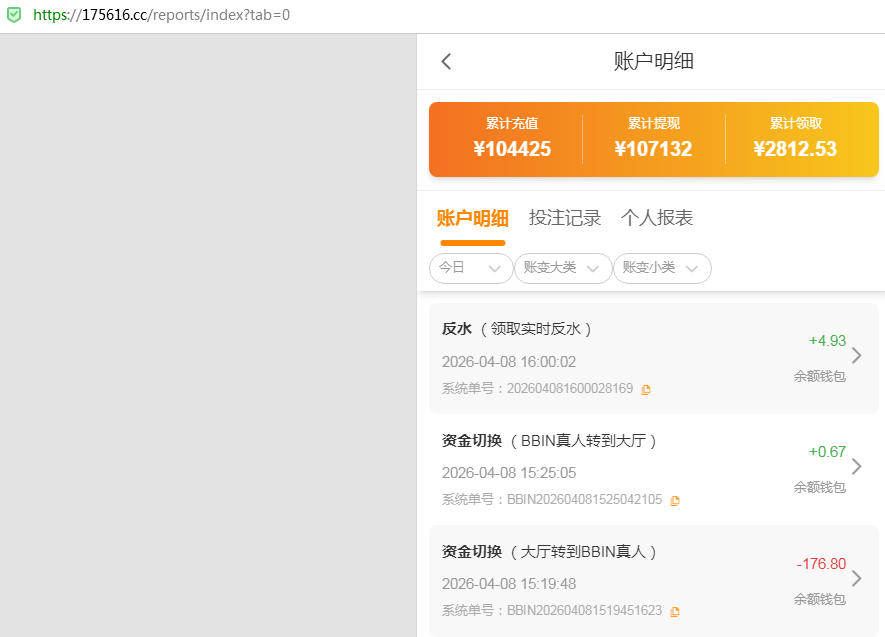Open the 账变小类 filter dropdown
This screenshot has width=885, height=637.
661,268
